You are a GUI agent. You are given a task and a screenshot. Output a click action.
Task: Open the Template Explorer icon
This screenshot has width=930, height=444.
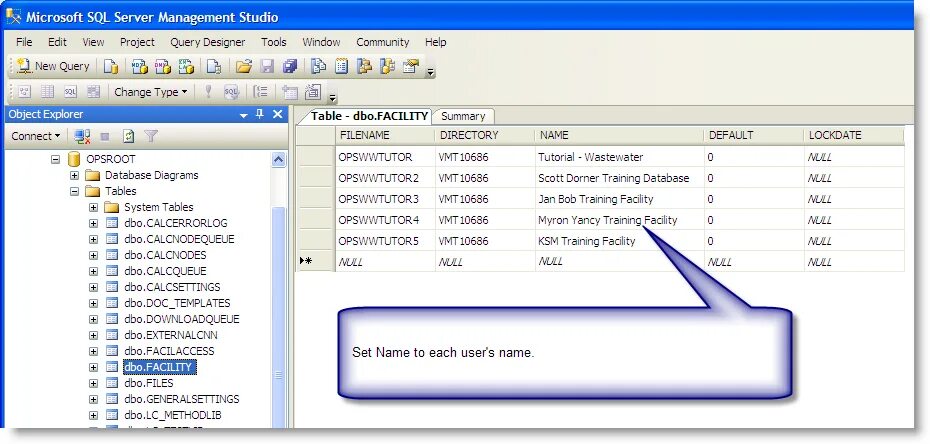(387, 66)
